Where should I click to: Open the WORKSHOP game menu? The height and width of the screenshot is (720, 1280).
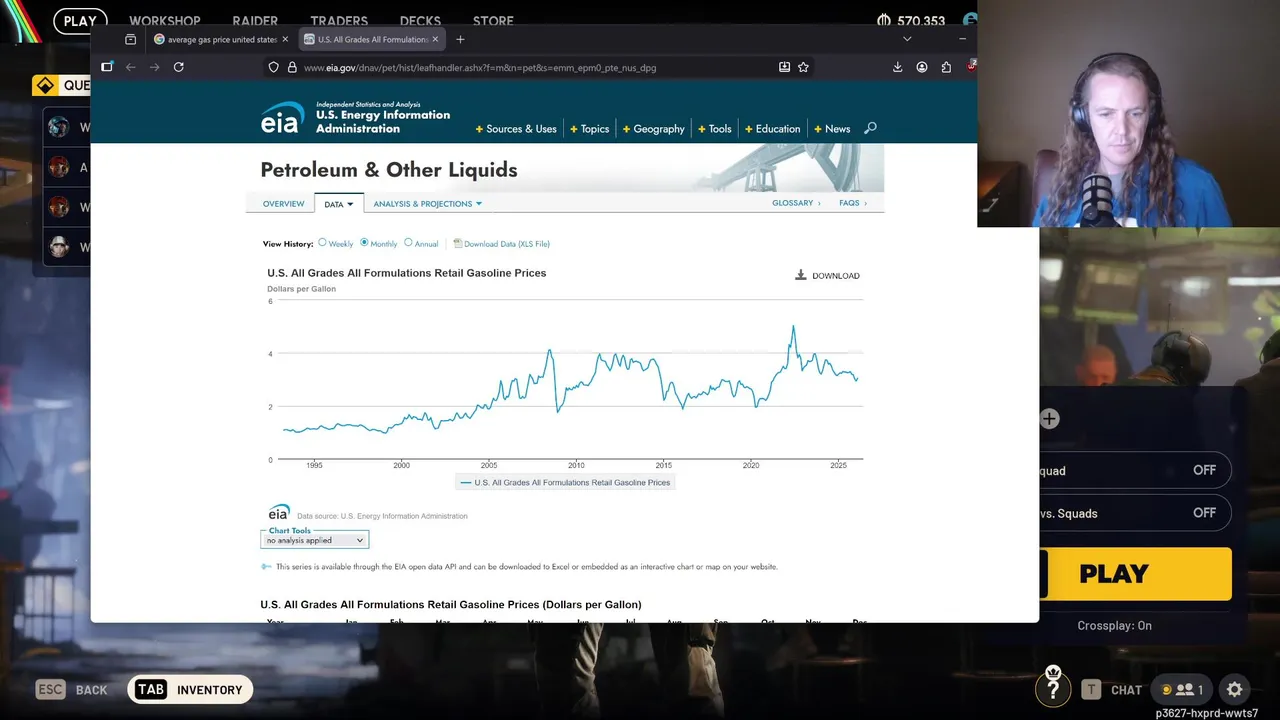[x=165, y=21]
